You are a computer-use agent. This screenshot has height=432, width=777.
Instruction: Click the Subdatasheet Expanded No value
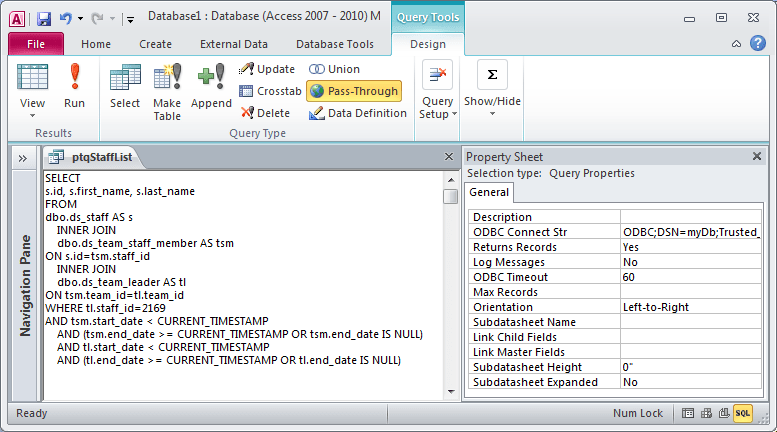tap(691, 382)
